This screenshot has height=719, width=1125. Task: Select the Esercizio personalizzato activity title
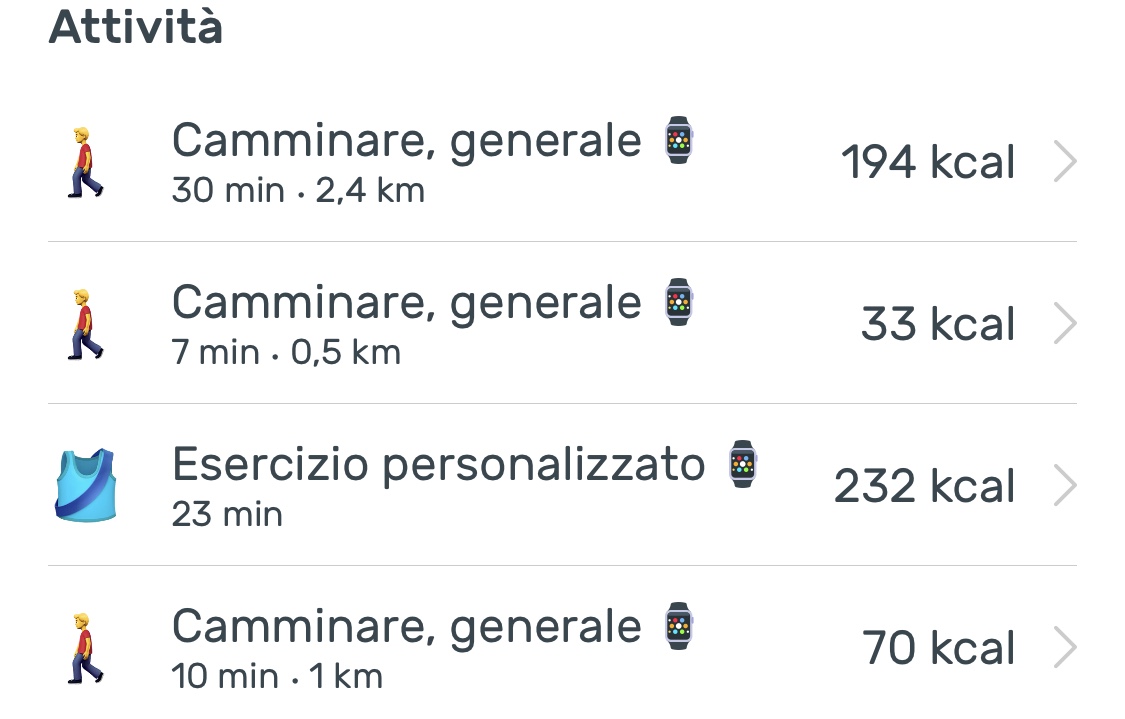pyautogui.click(x=438, y=465)
